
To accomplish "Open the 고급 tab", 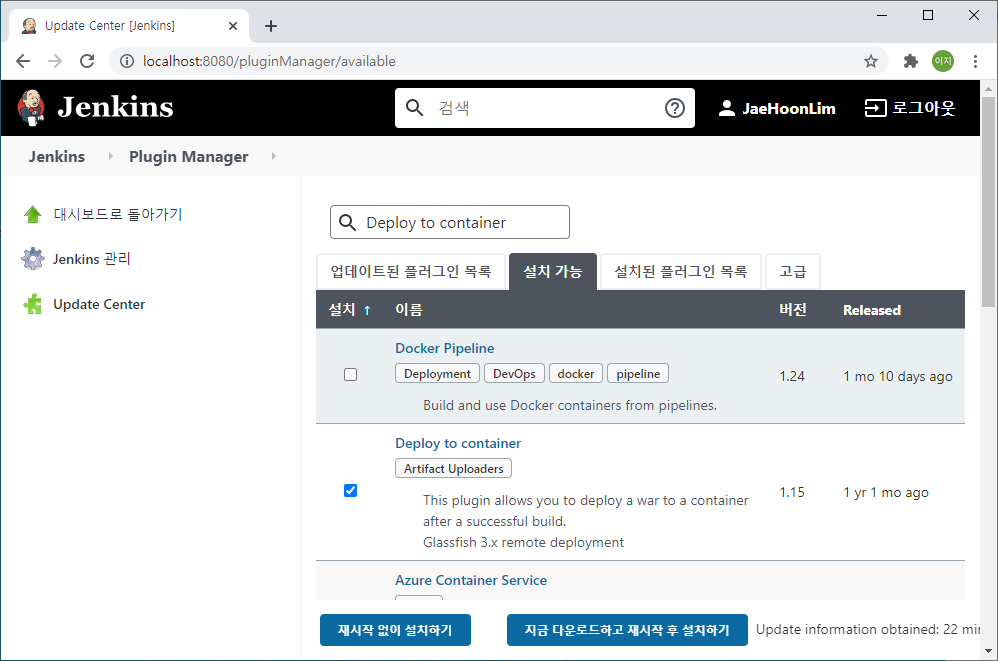I will pyautogui.click(x=792, y=272).
